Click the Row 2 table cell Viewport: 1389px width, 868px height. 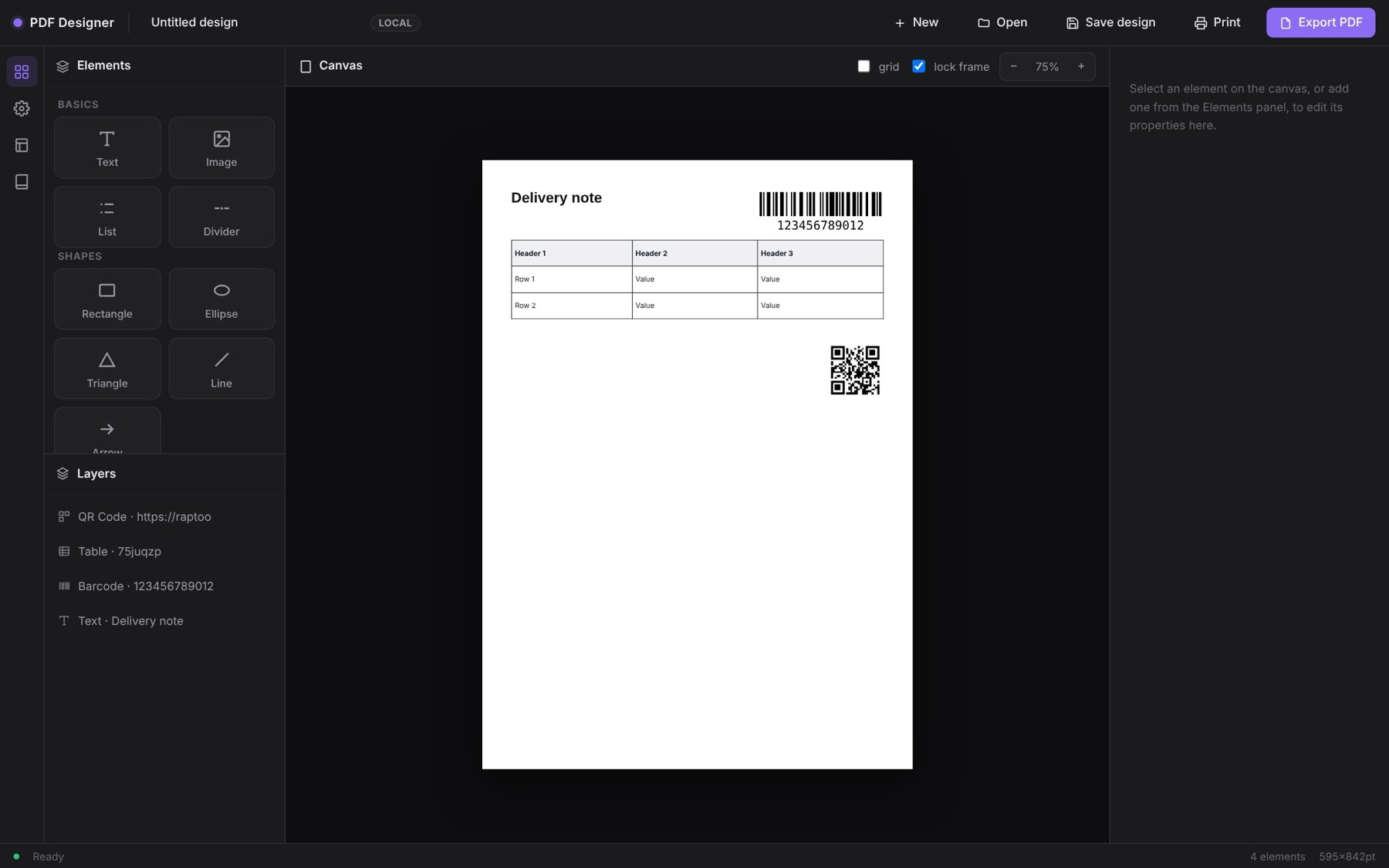(572, 306)
